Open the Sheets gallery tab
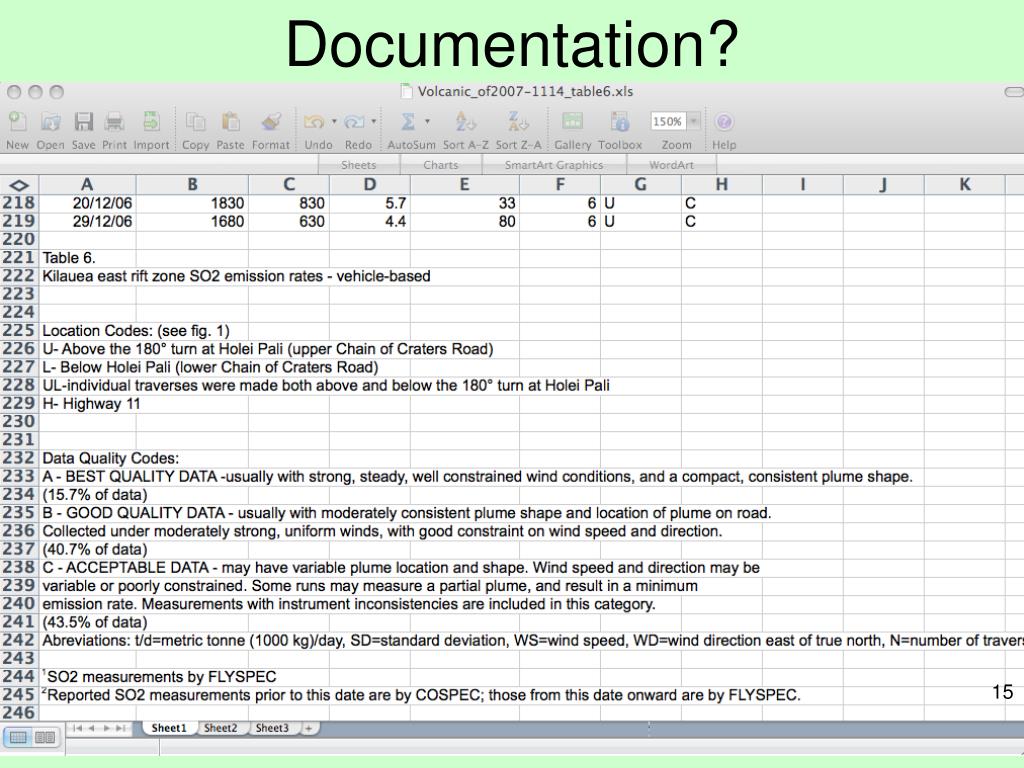Viewport: 1024px width, 768px height. (x=359, y=165)
